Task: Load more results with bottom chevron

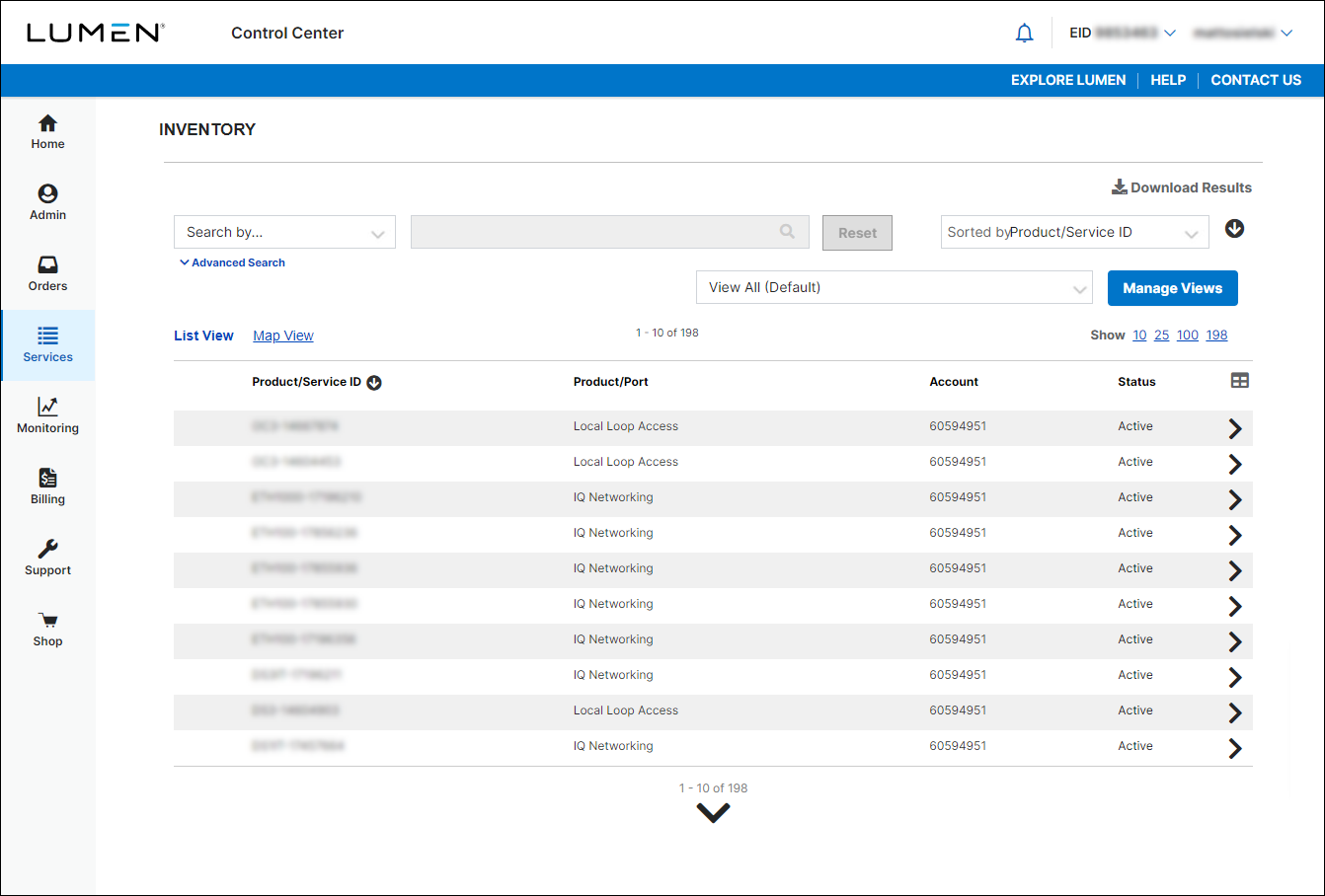Action: pos(713,812)
